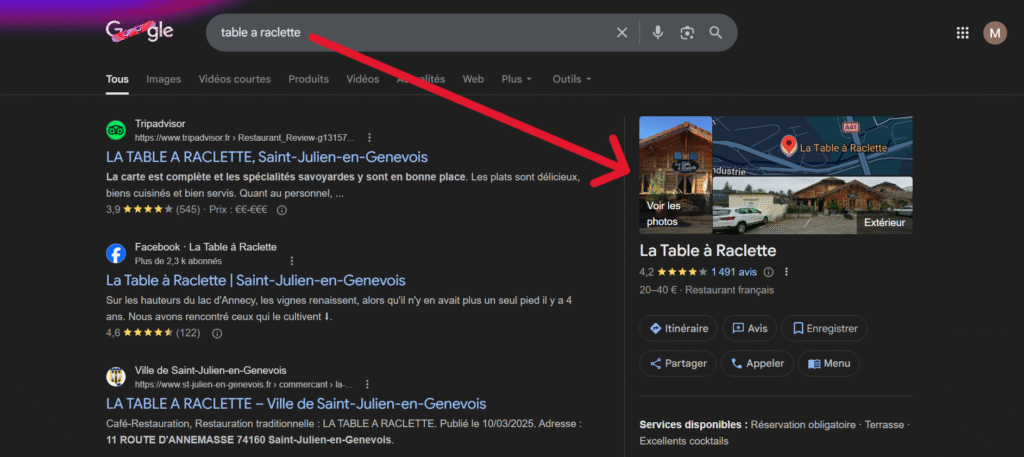
Task: Open the map thumbnail of La Table à Raclette
Action: pos(812,146)
